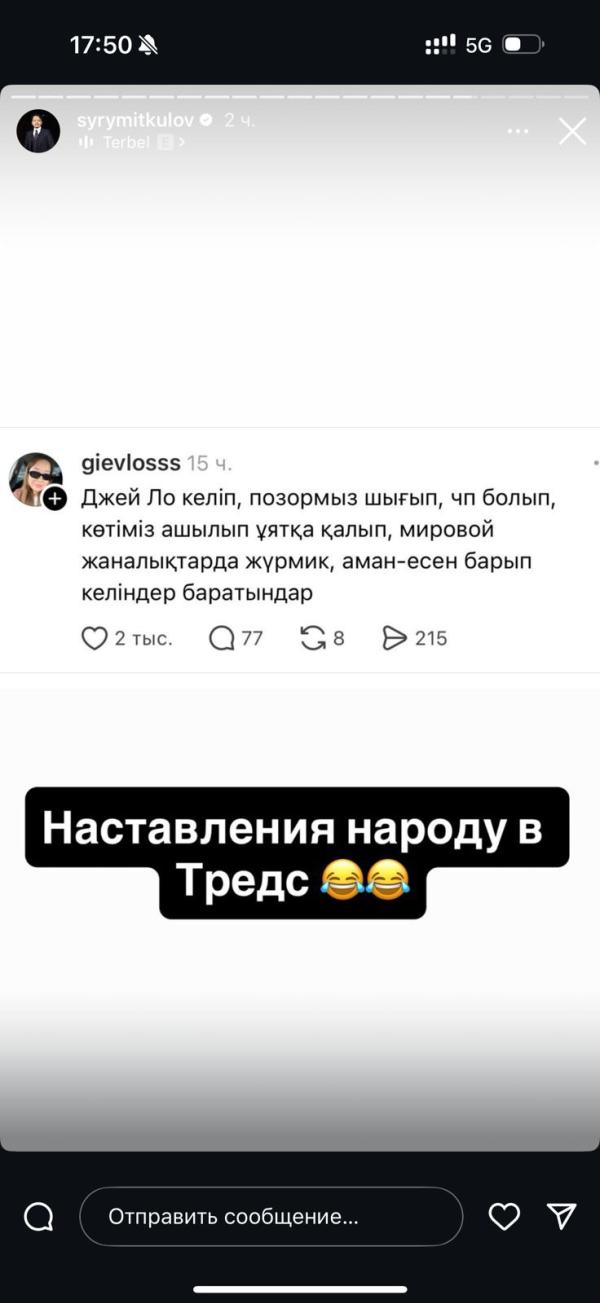
Task: Tap the share arrow icon showing 215
Action: pyautogui.click(x=396, y=638)
